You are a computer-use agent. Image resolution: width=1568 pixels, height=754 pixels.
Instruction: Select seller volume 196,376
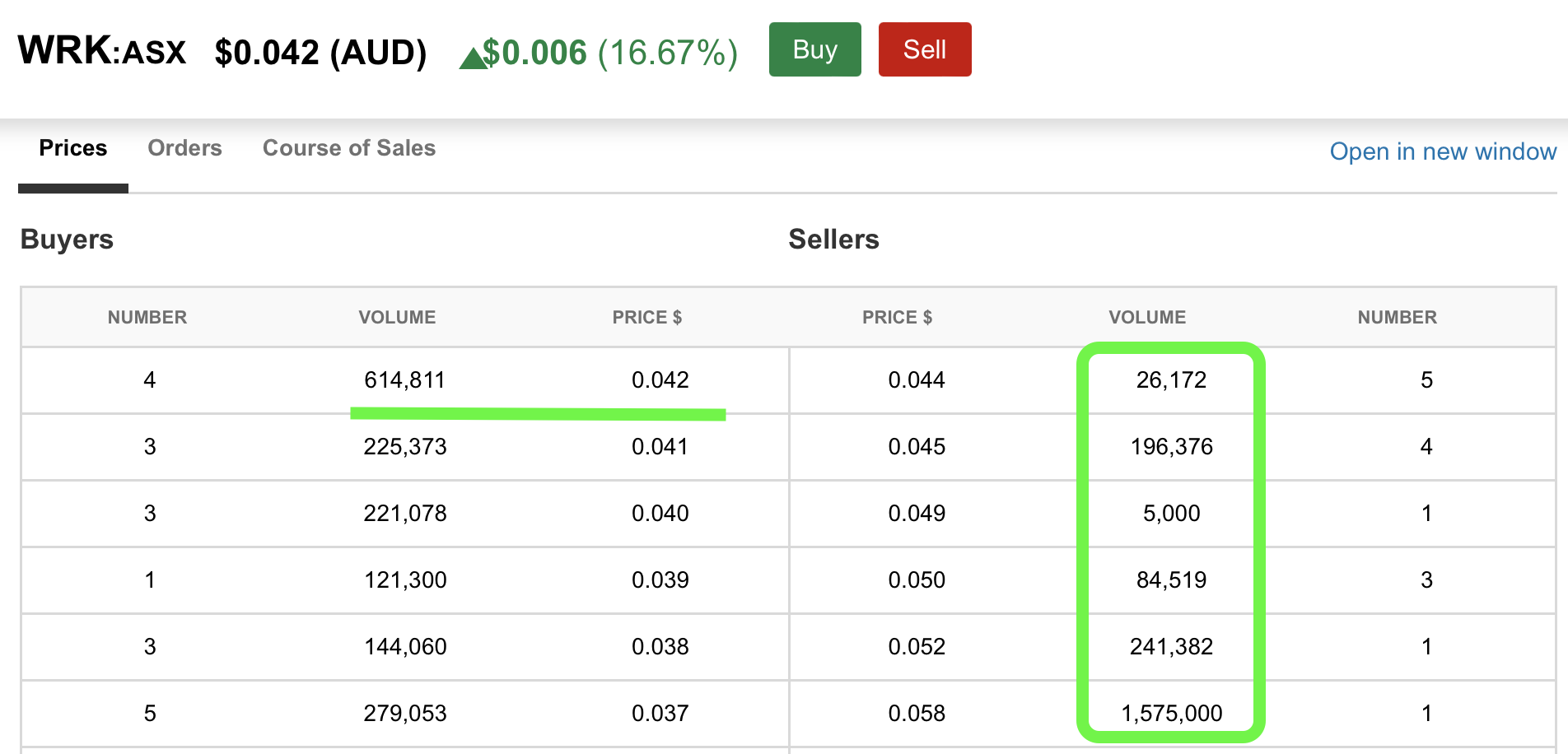point(1172,447)
